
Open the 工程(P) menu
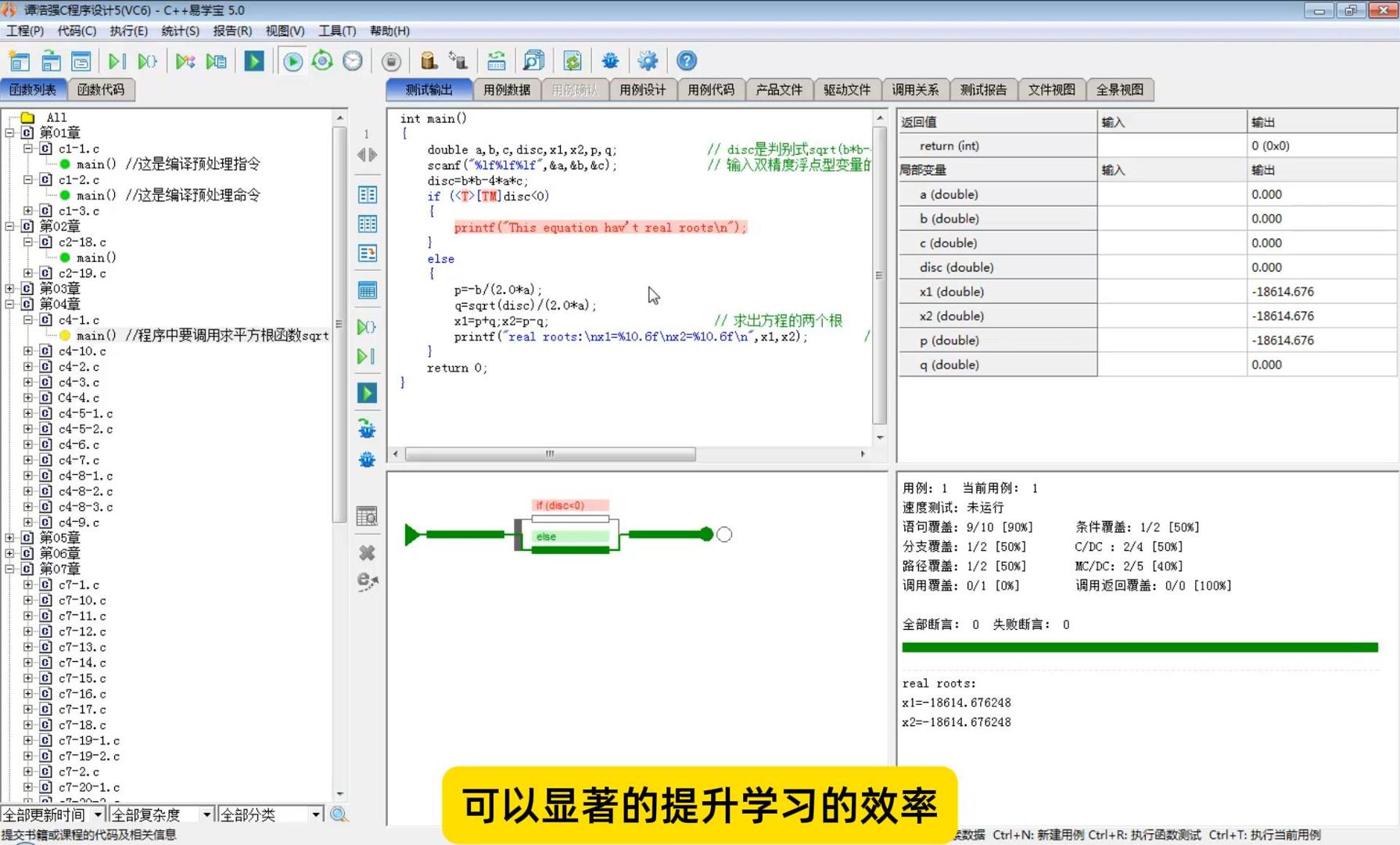coord(25,31)
